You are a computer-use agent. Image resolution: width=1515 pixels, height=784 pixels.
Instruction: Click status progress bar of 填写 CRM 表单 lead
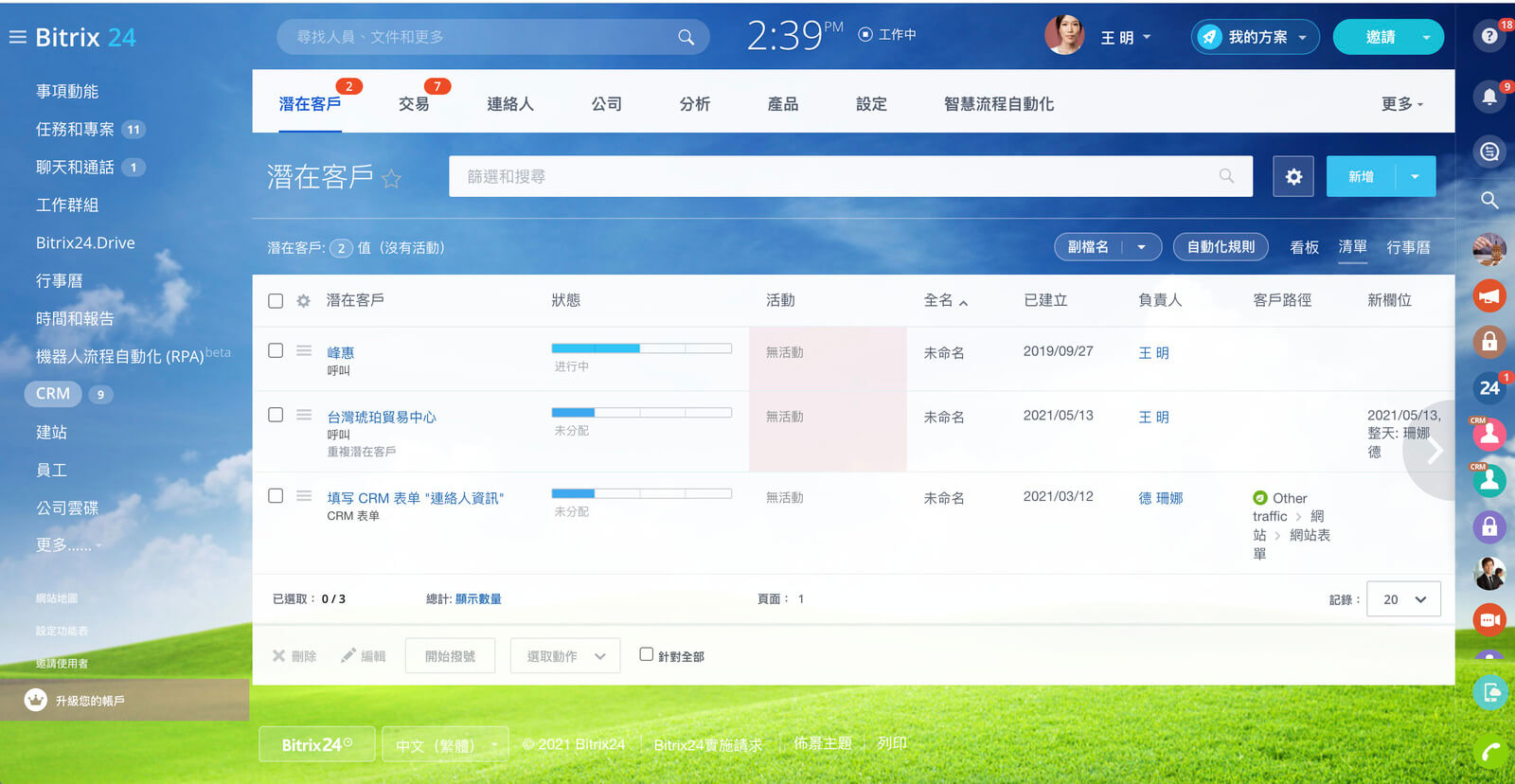tap(641, 493)
